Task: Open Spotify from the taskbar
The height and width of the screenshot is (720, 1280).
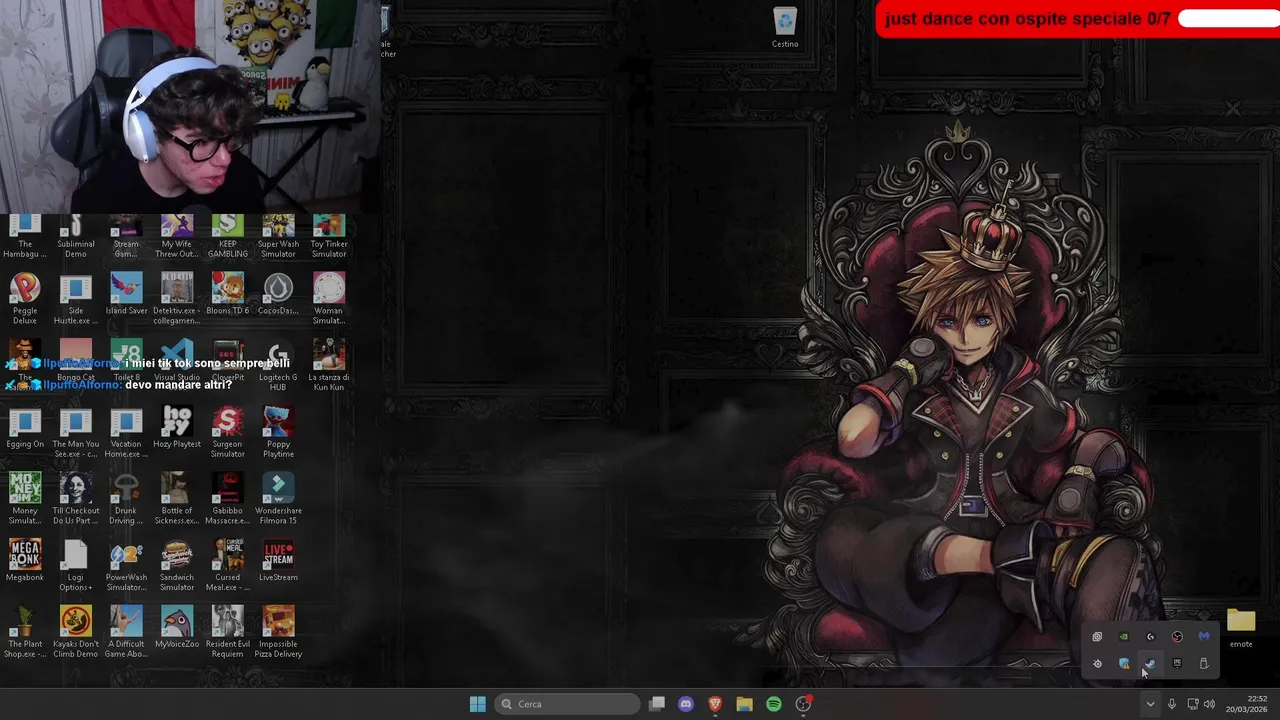Action: 774,704
